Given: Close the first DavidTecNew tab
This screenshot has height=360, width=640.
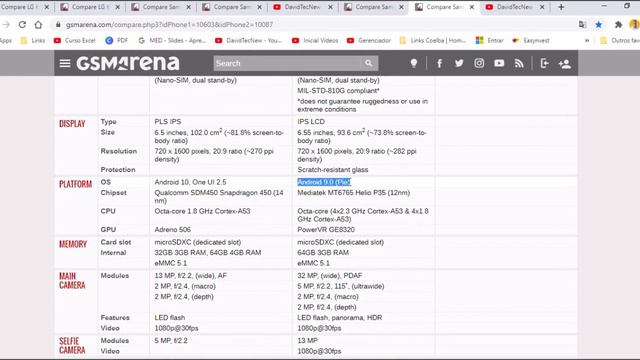Looking at the screenshot, I should pos(330,7).
